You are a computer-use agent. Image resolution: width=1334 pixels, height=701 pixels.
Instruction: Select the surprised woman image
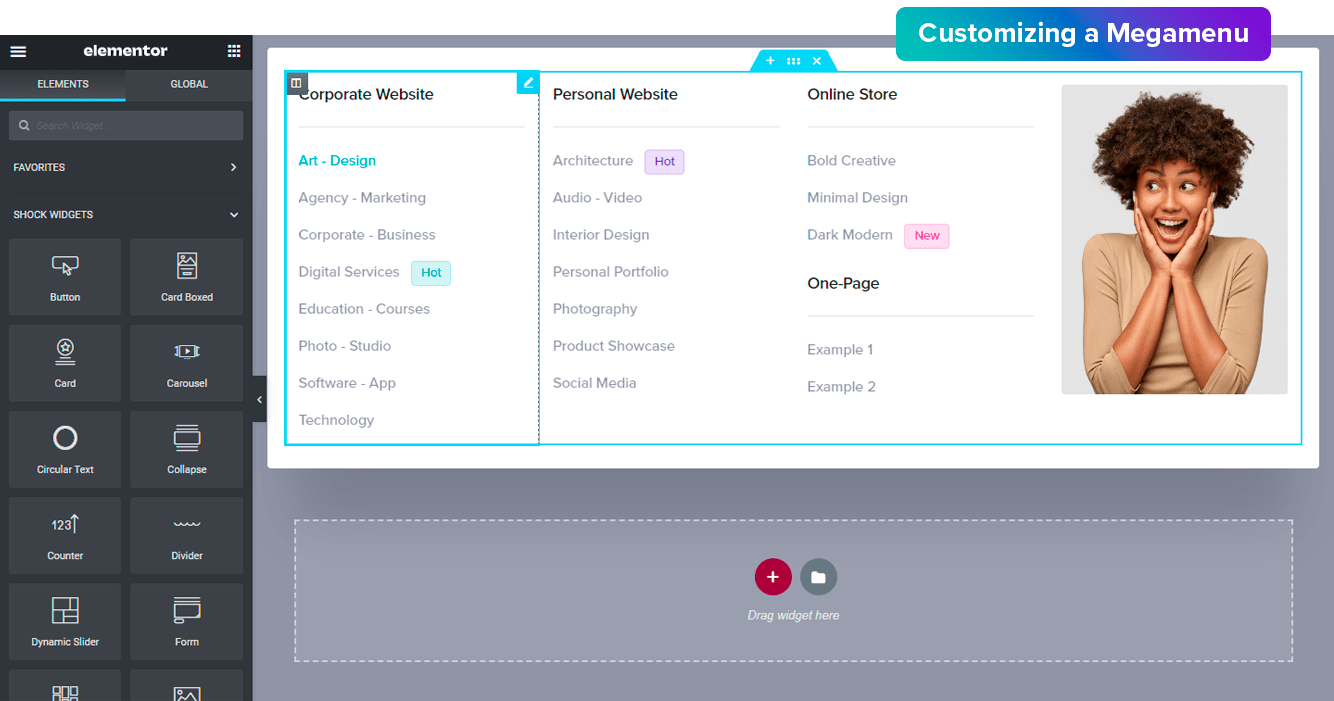(1174, 239)
